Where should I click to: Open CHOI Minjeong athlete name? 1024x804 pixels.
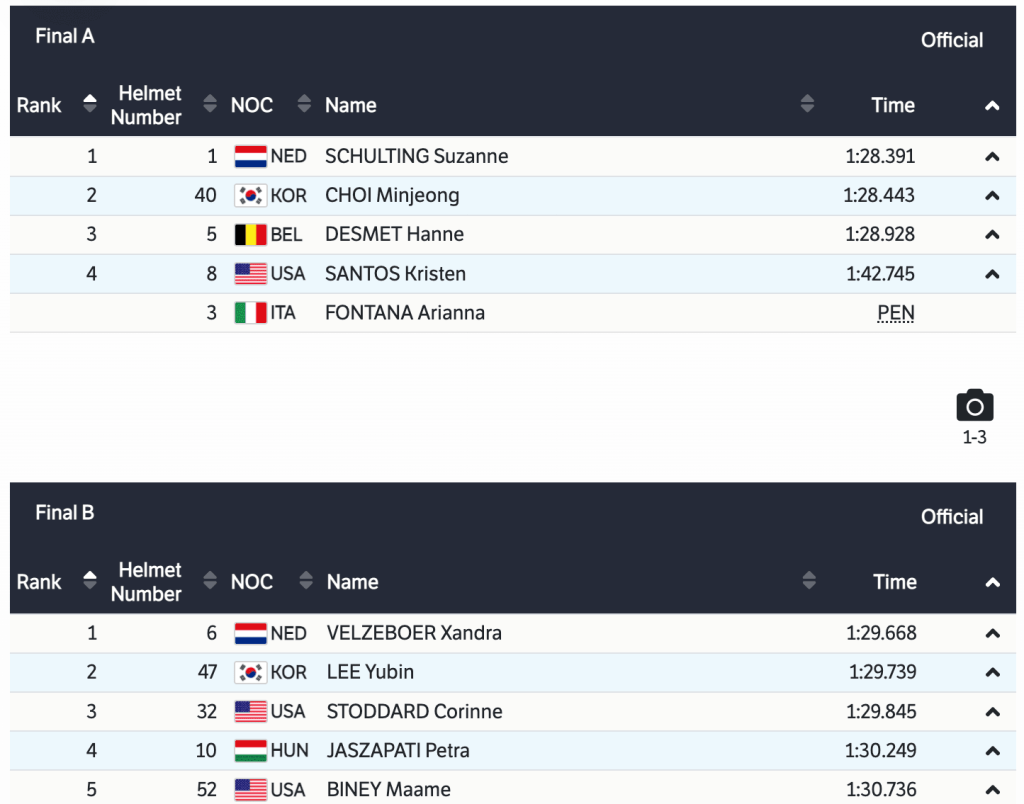[x=392, y=196]
